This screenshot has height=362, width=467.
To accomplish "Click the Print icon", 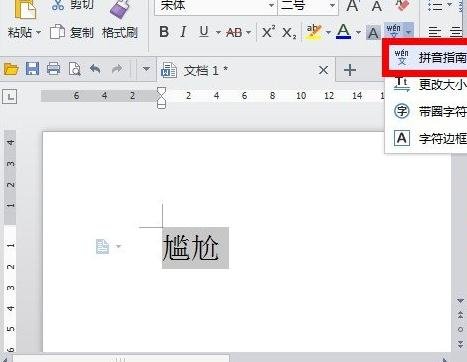I will pyautogui.click(x=53, y=69).
